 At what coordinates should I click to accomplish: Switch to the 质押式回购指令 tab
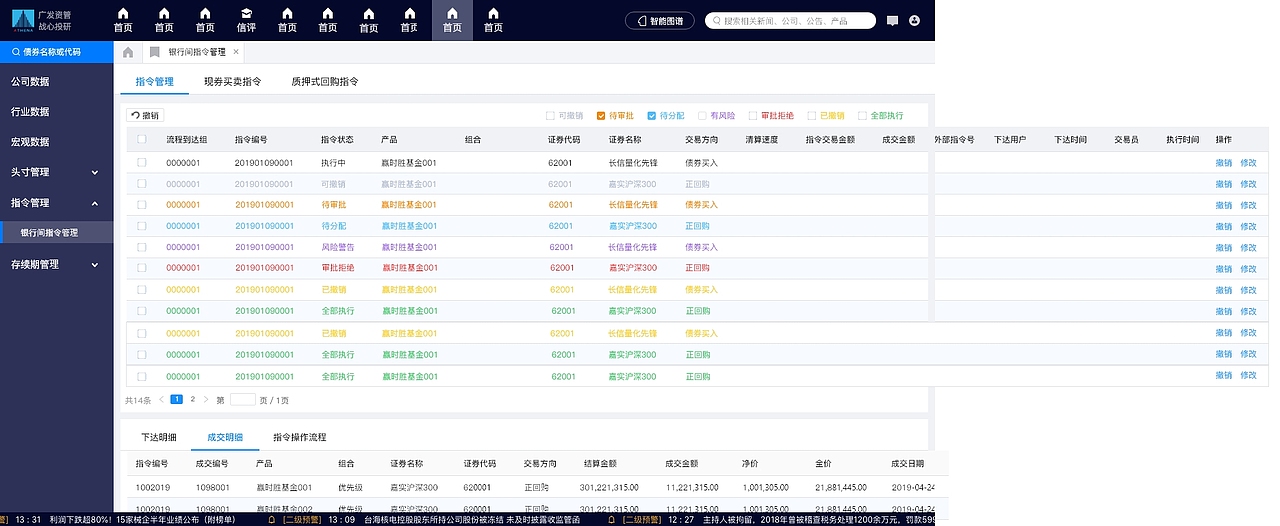pyautogui.click(x=325, y=82)
